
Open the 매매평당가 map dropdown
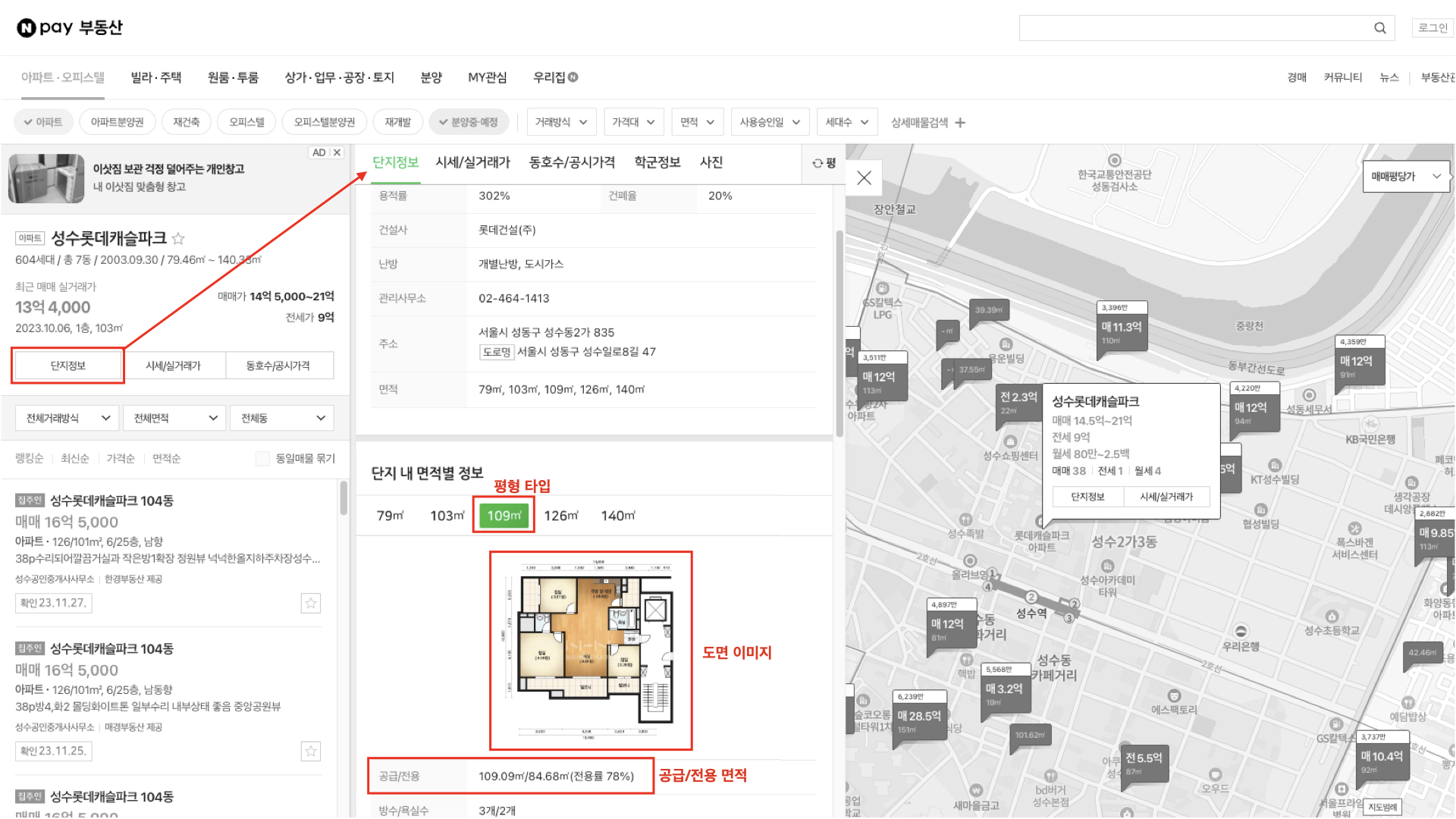(x=1405, y=176)
